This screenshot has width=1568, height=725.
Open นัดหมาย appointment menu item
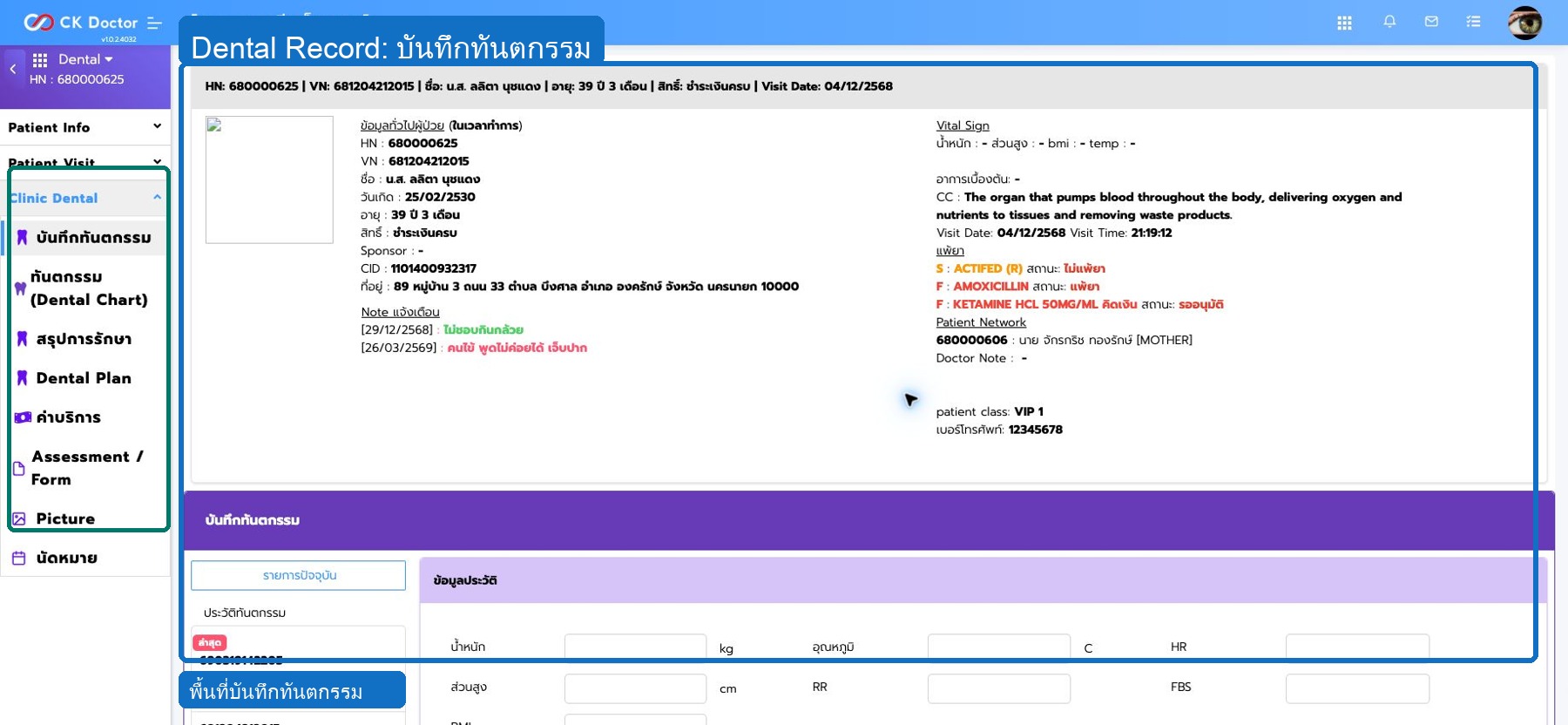click(85, 558)
